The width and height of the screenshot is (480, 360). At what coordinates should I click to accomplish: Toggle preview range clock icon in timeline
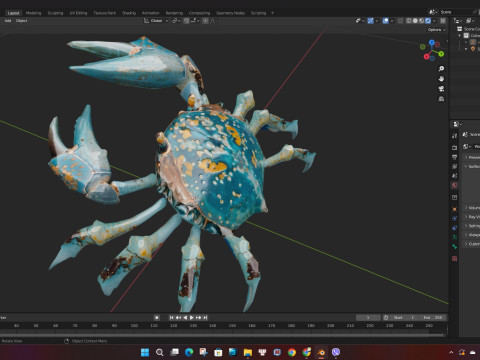point(386,317)
